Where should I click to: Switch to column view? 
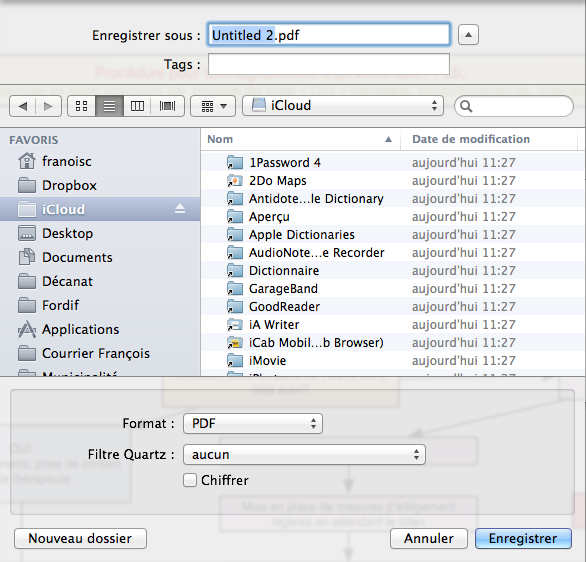point(137,106)
